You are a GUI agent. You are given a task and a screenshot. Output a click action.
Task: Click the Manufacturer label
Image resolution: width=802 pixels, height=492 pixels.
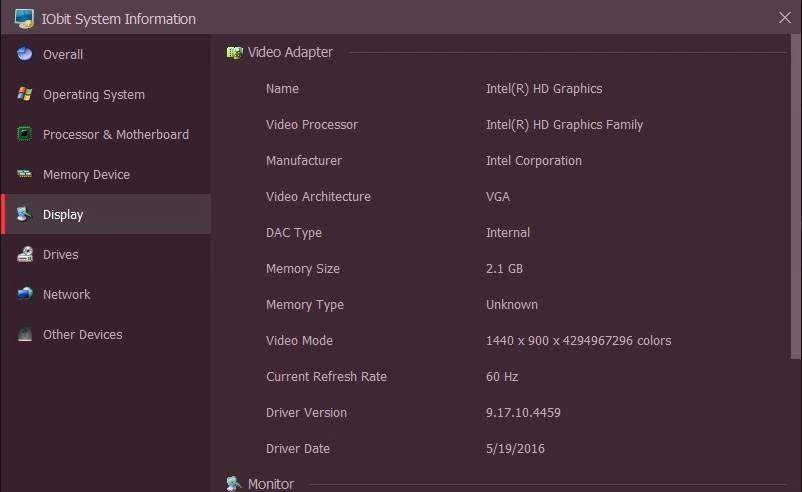pos(304,161)
